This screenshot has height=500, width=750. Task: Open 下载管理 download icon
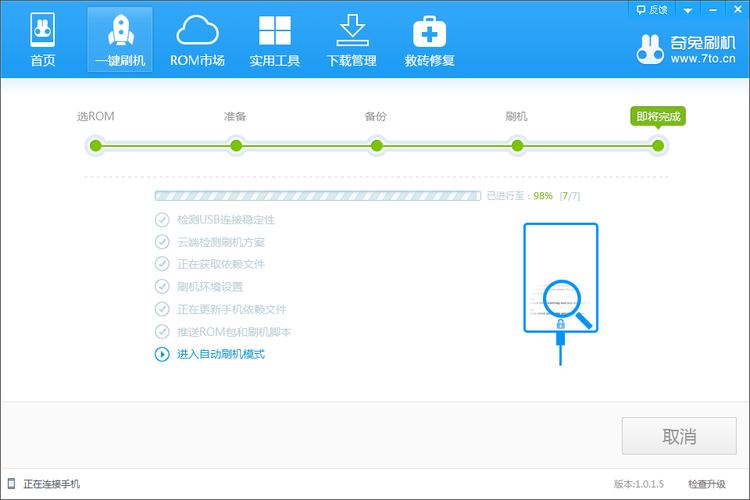coord(351,31)
